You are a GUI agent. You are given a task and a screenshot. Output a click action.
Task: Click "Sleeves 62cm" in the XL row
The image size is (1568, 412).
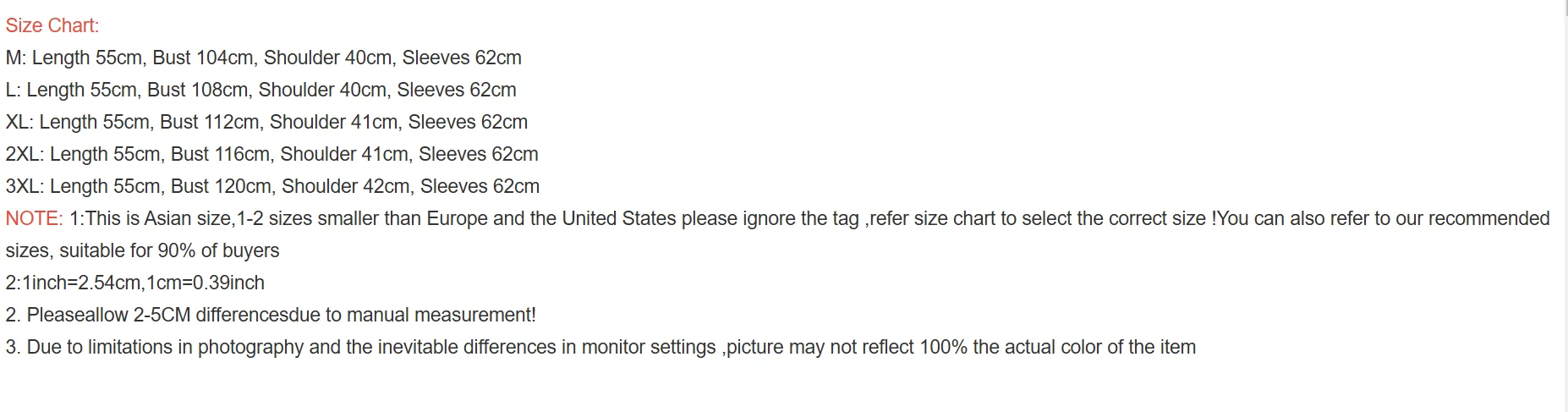coord(468,122)
